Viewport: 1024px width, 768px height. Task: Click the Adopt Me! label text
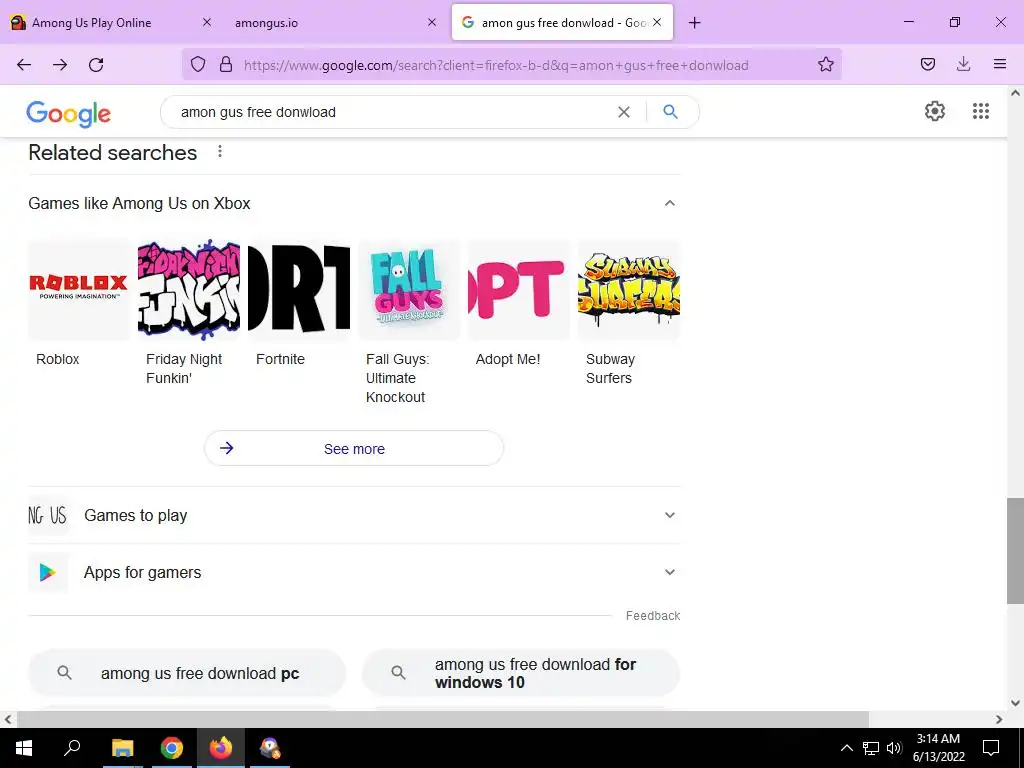tap(508, 359)
